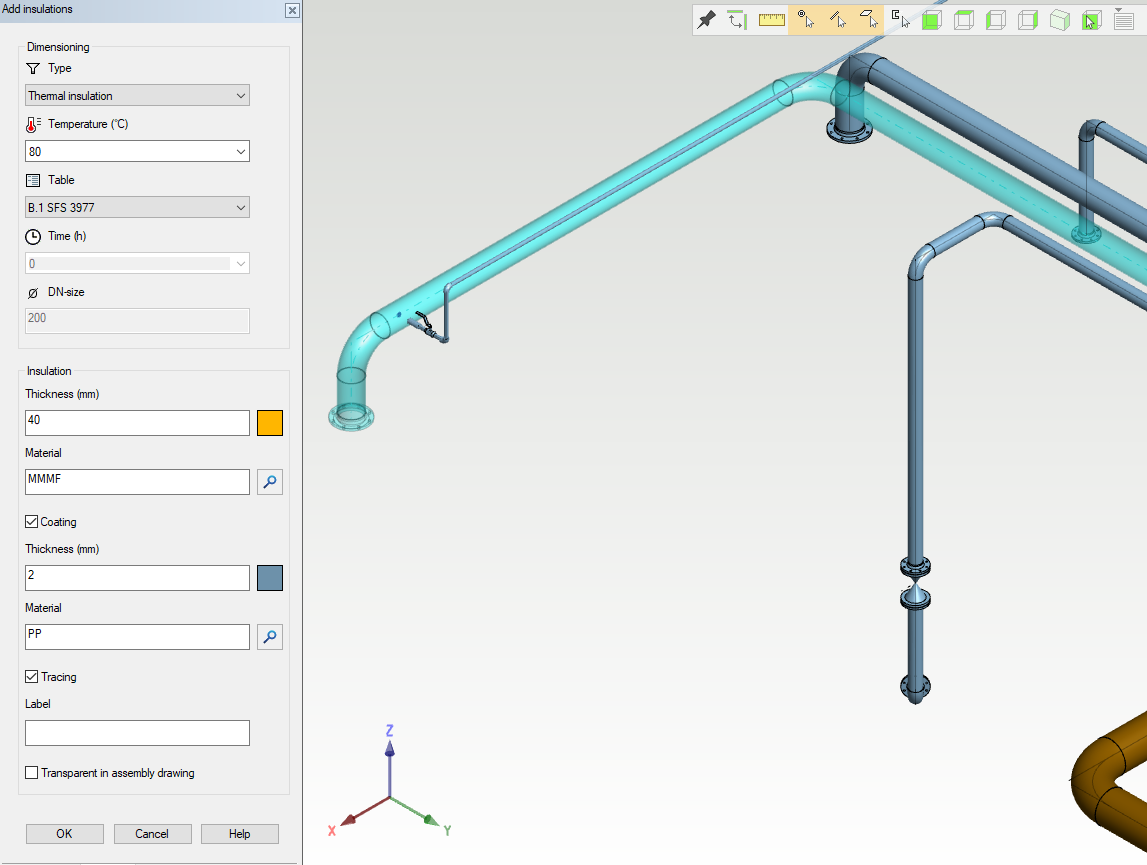Open the toolbar options list menu

click(x=1123, y=20)
